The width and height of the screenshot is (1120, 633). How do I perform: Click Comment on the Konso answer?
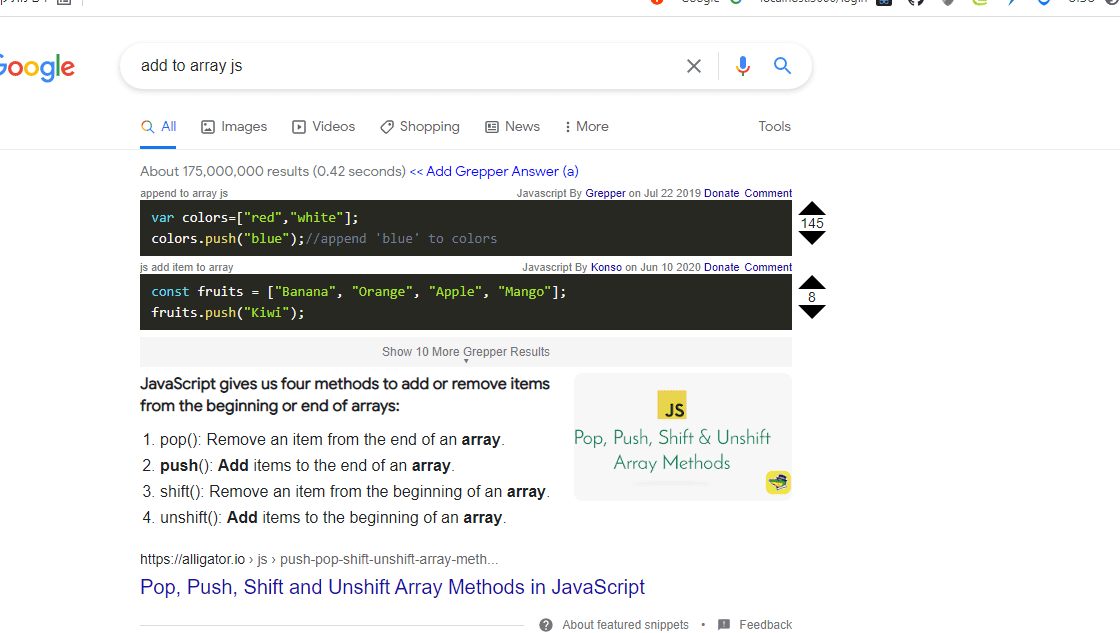(768, 267)
